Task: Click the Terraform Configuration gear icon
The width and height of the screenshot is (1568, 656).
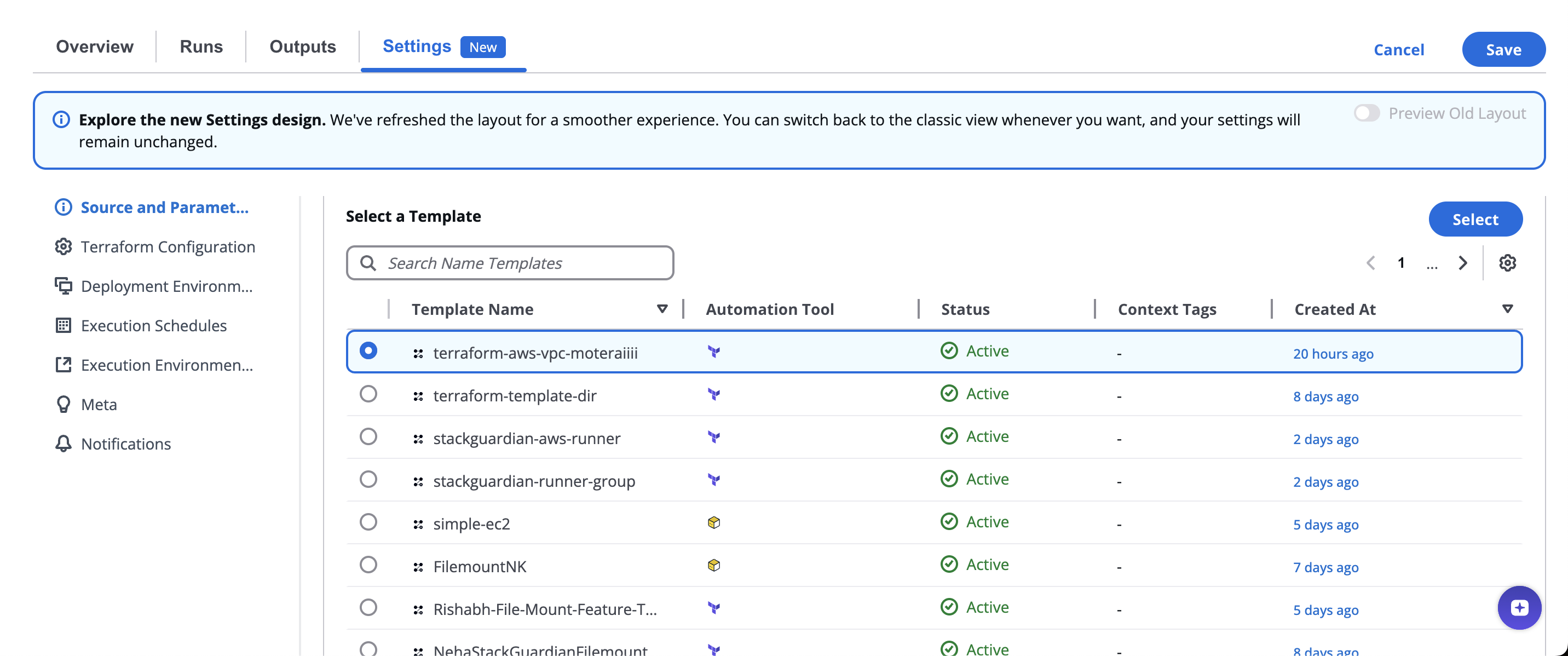Action: pos(64,246)
